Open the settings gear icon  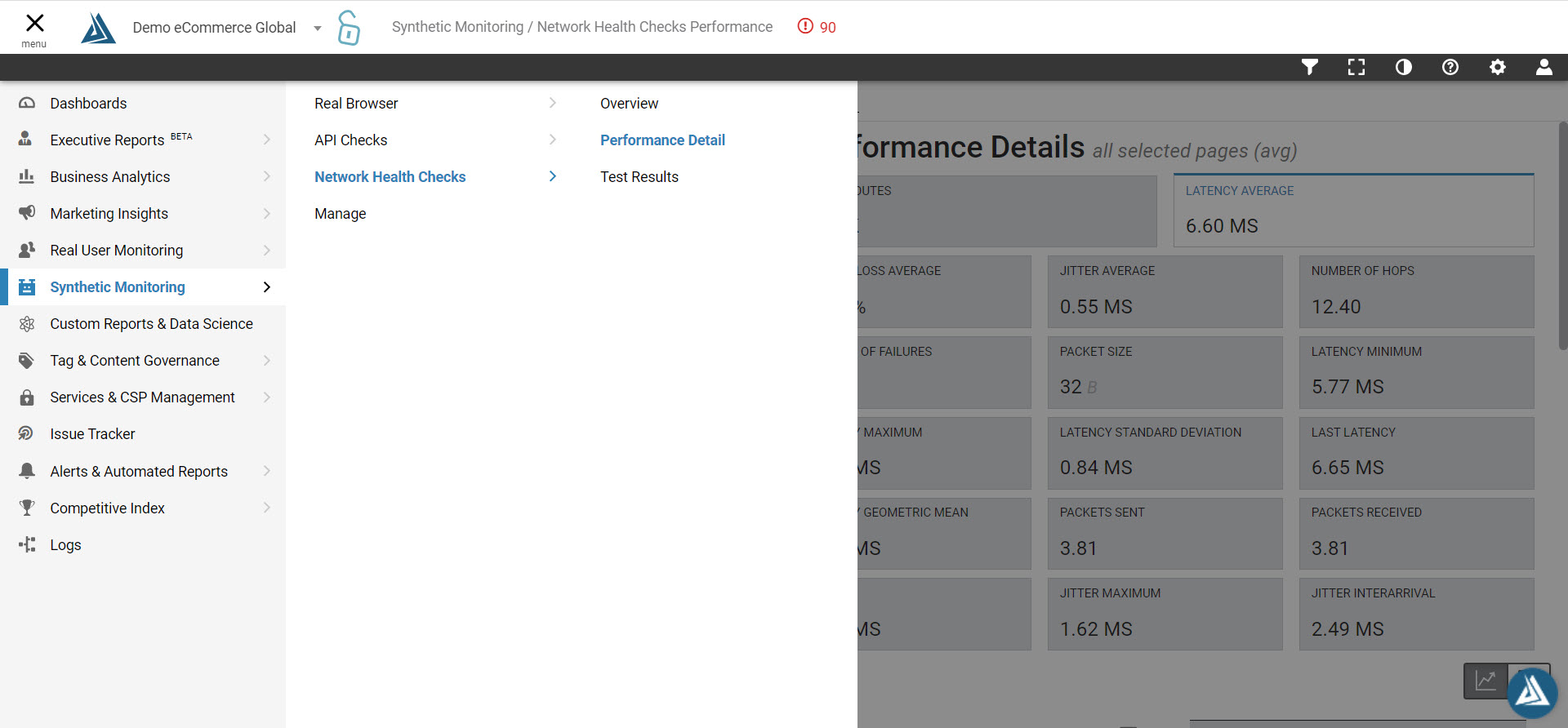point(1498,67)
